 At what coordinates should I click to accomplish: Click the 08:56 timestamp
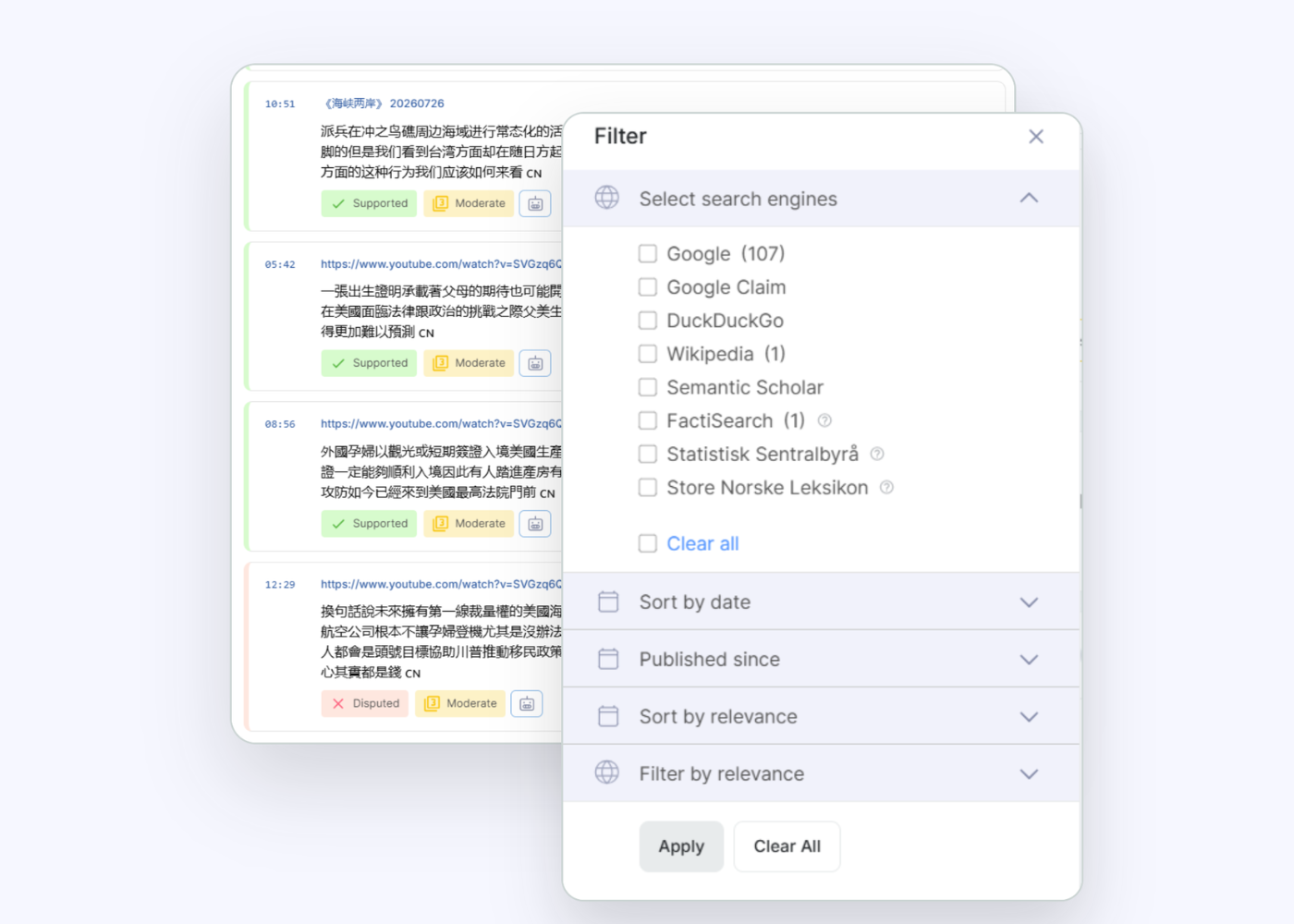click(x=280, y=424)
